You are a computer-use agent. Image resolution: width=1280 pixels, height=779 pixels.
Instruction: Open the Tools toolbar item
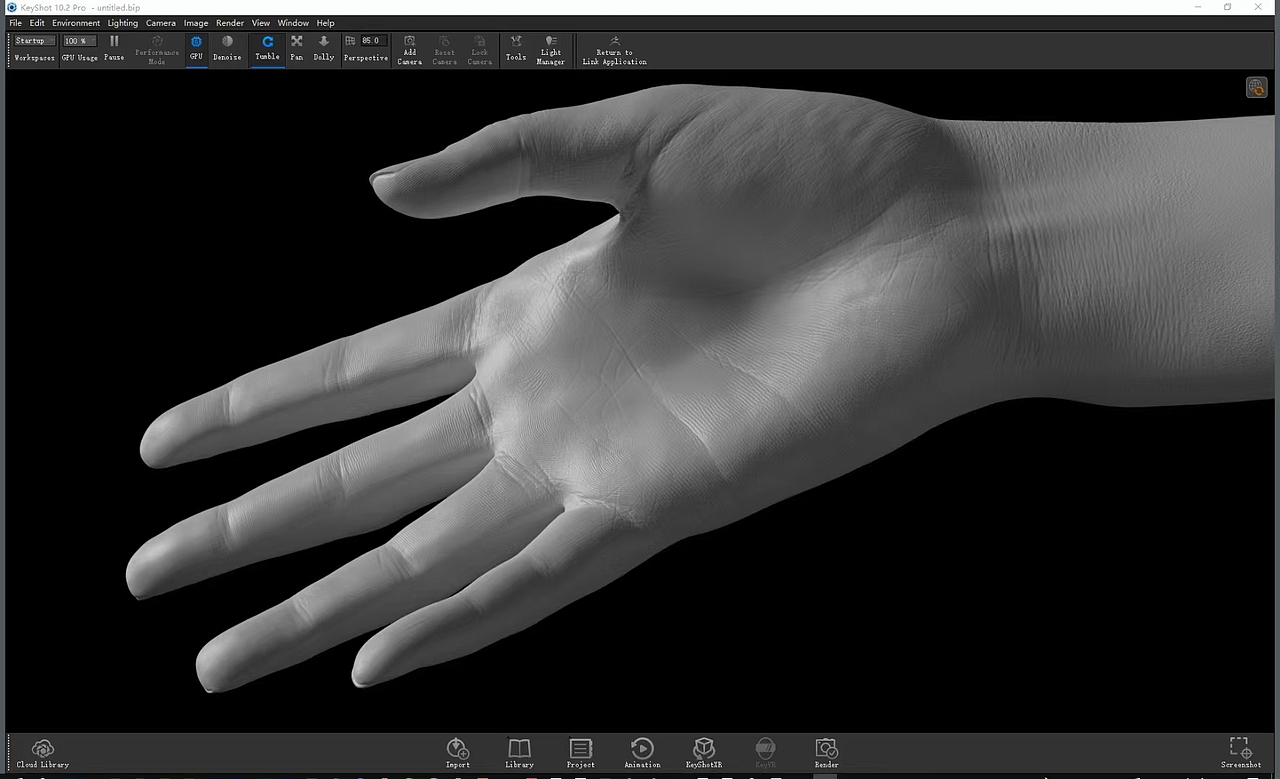pos(516,47)
